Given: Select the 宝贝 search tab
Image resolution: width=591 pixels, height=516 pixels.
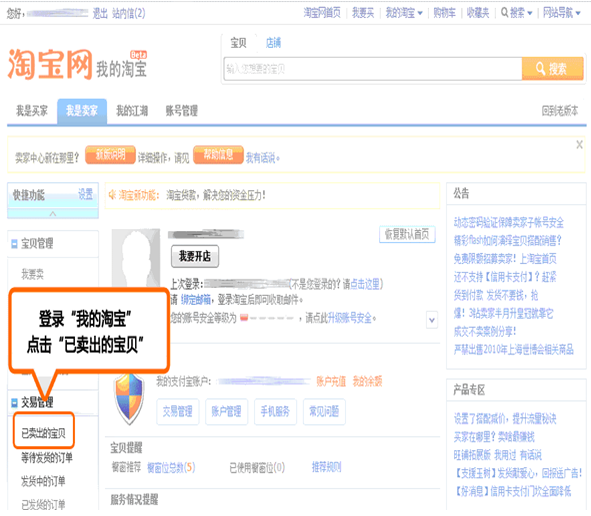Looking at the screenshot, I should coord(238,43).
